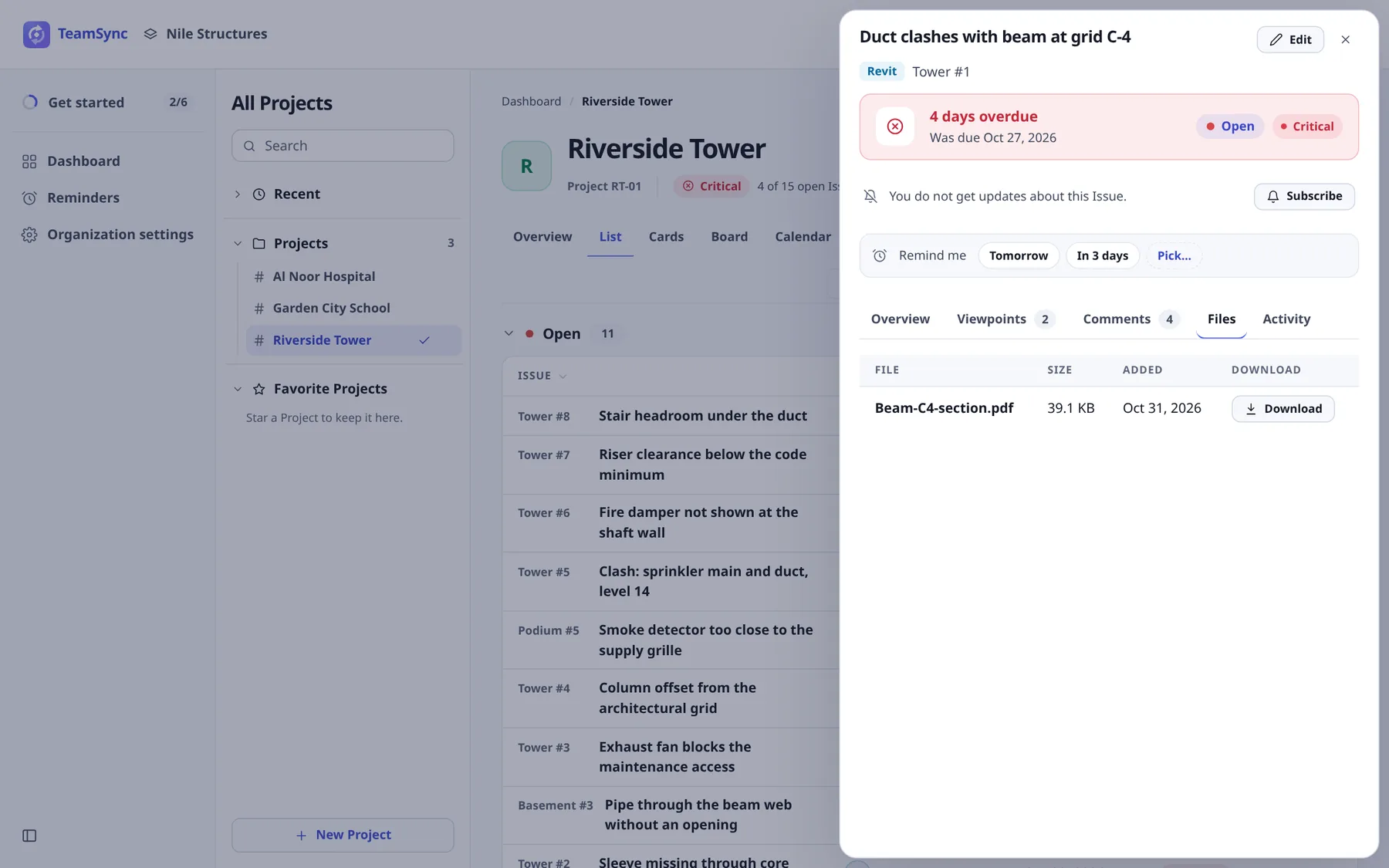Click the Nile Structures organization layers icon
The height and width of the screenshot is (868, 1389).
150,34
